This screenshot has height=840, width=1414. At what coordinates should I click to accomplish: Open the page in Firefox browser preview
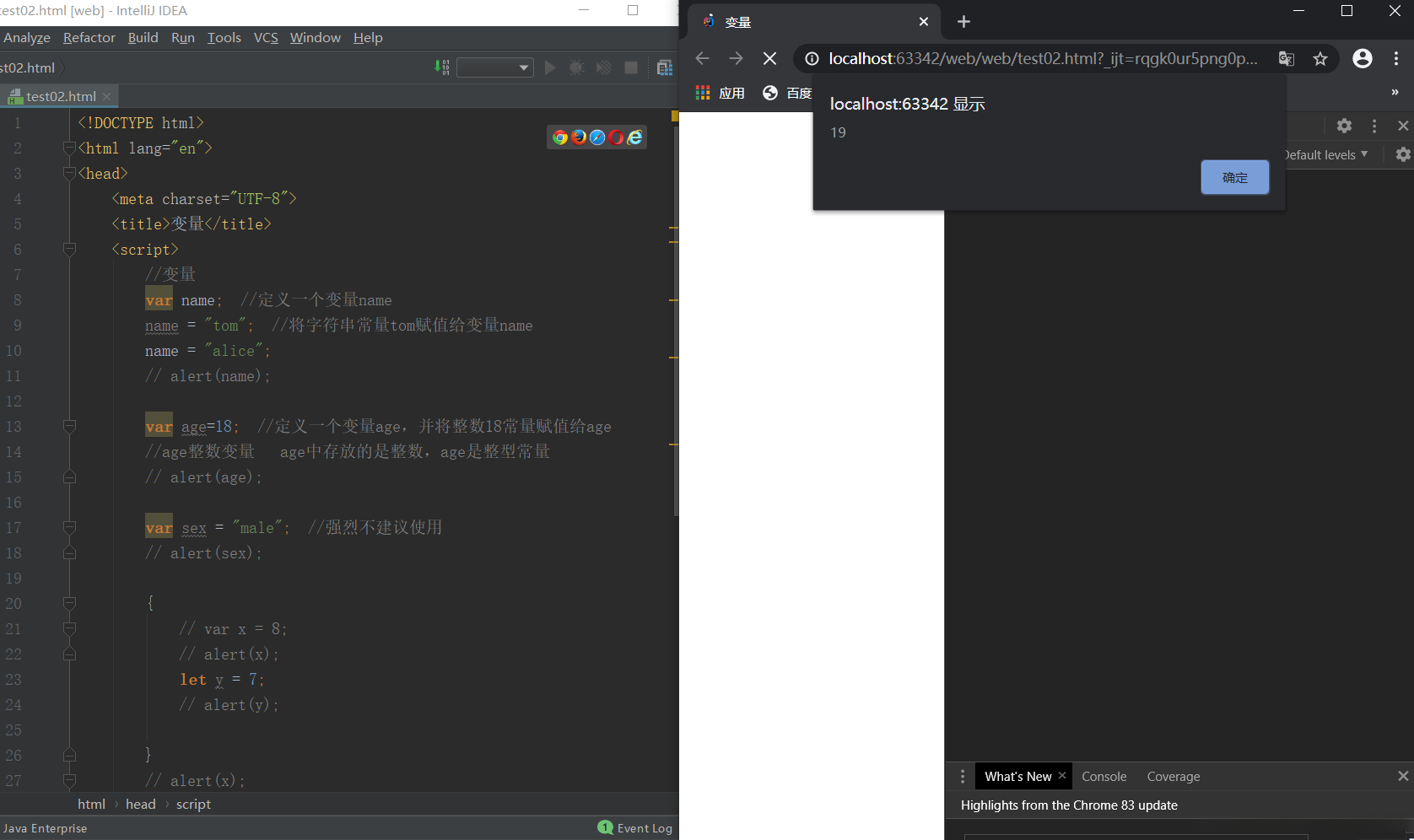tap(579, 137)
